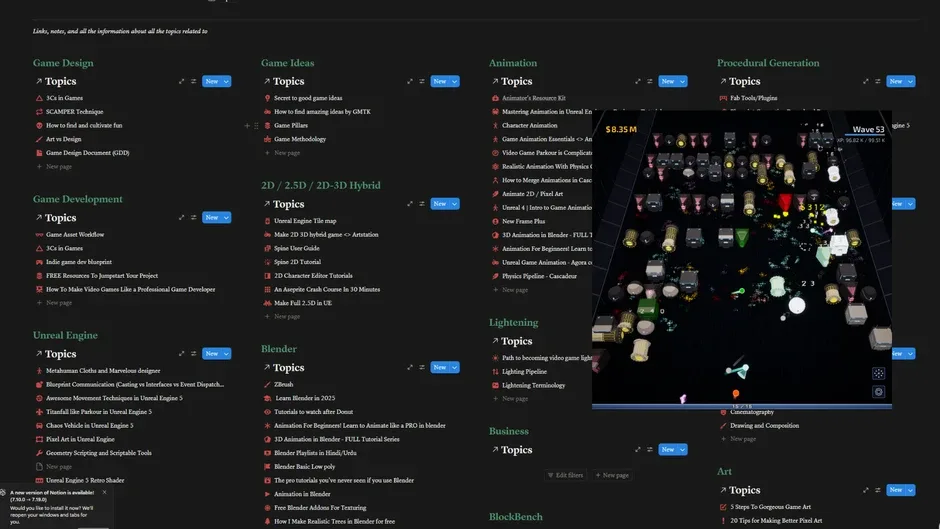940x529 pixels.
Task: Click New page button in Business section
Action: 612,475
